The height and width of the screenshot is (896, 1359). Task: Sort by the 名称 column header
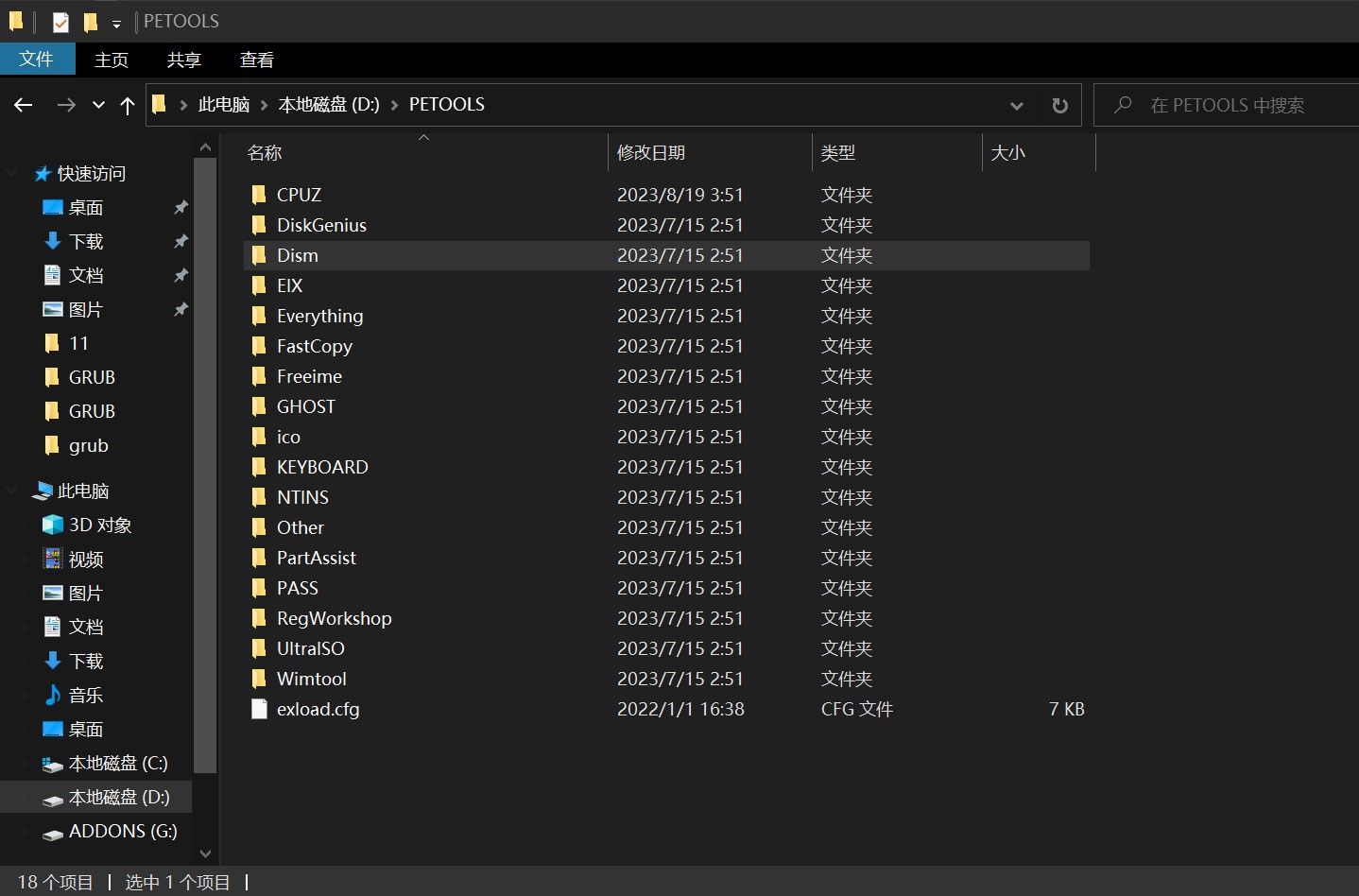pos(423,152)
